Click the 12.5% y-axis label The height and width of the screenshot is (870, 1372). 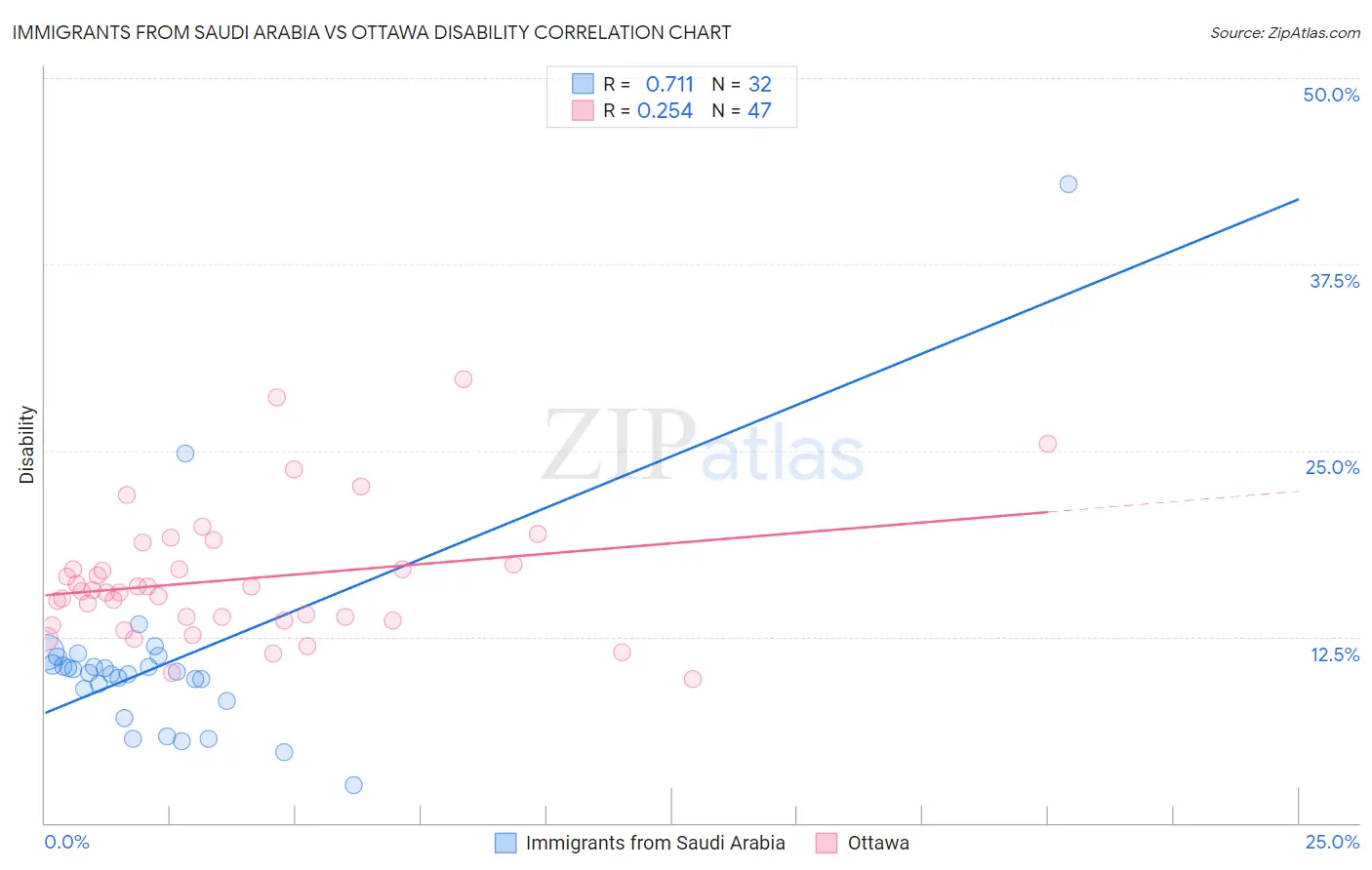[x=1335, y=654]
